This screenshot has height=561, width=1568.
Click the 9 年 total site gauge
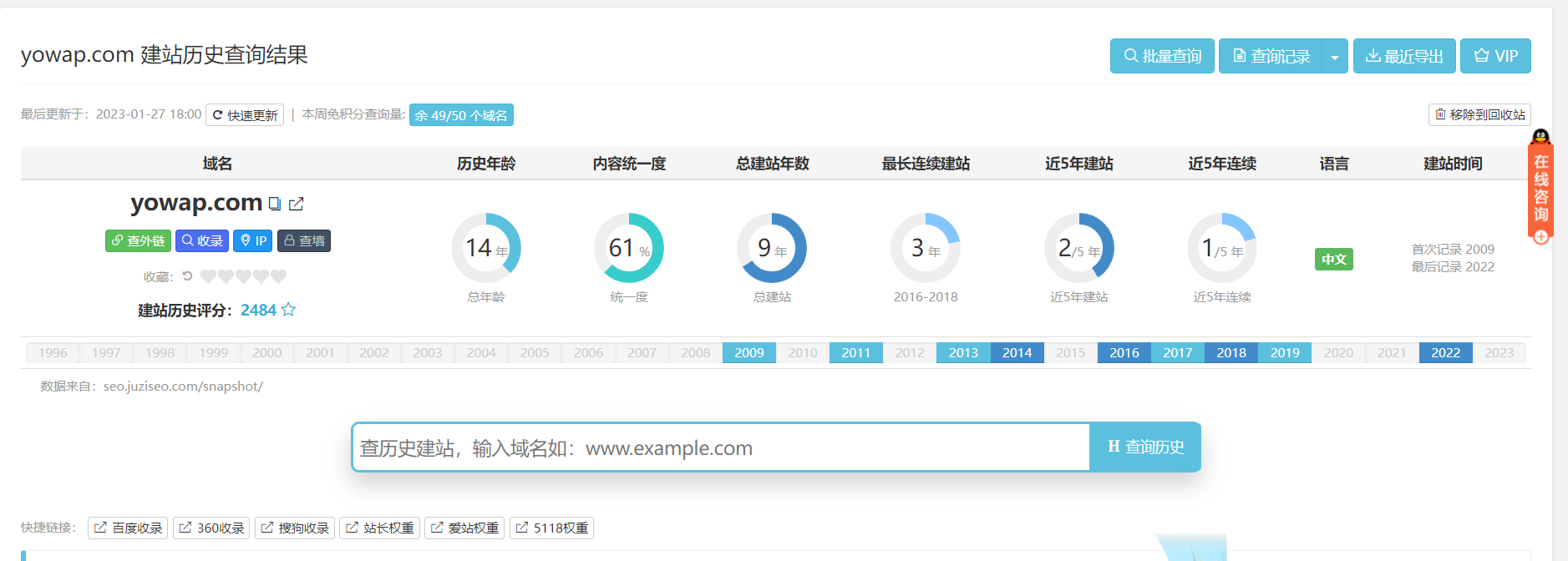pos(772,248)
